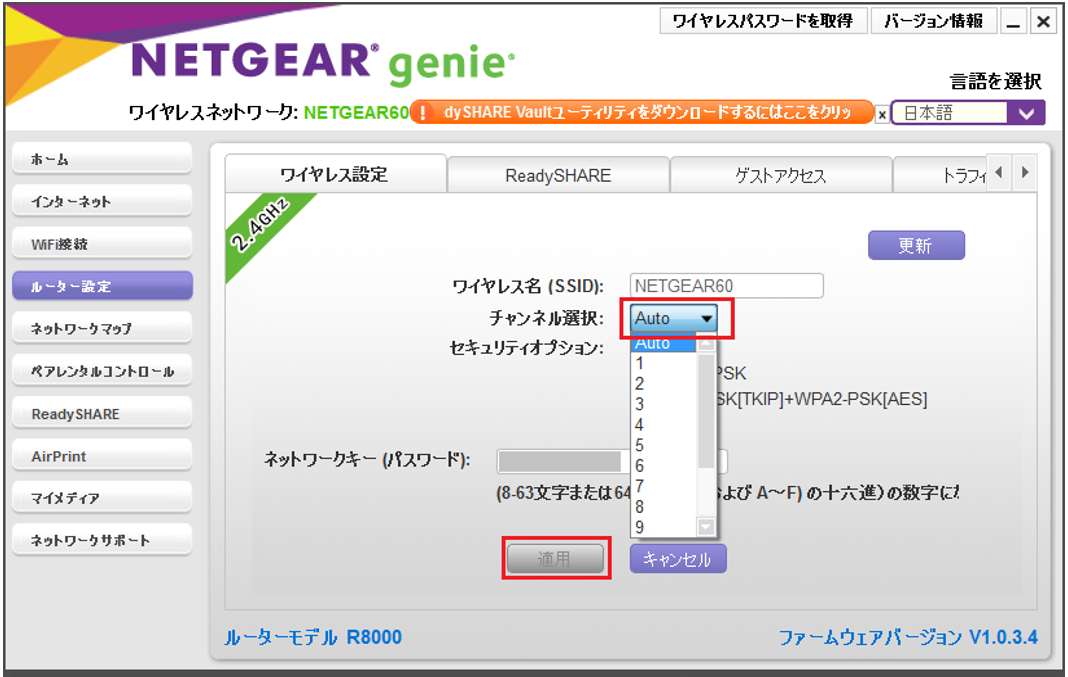Open ネットワークマップ in the sidebar
The width and height of the screenshot is (1068, 677).
click(102, 328)
